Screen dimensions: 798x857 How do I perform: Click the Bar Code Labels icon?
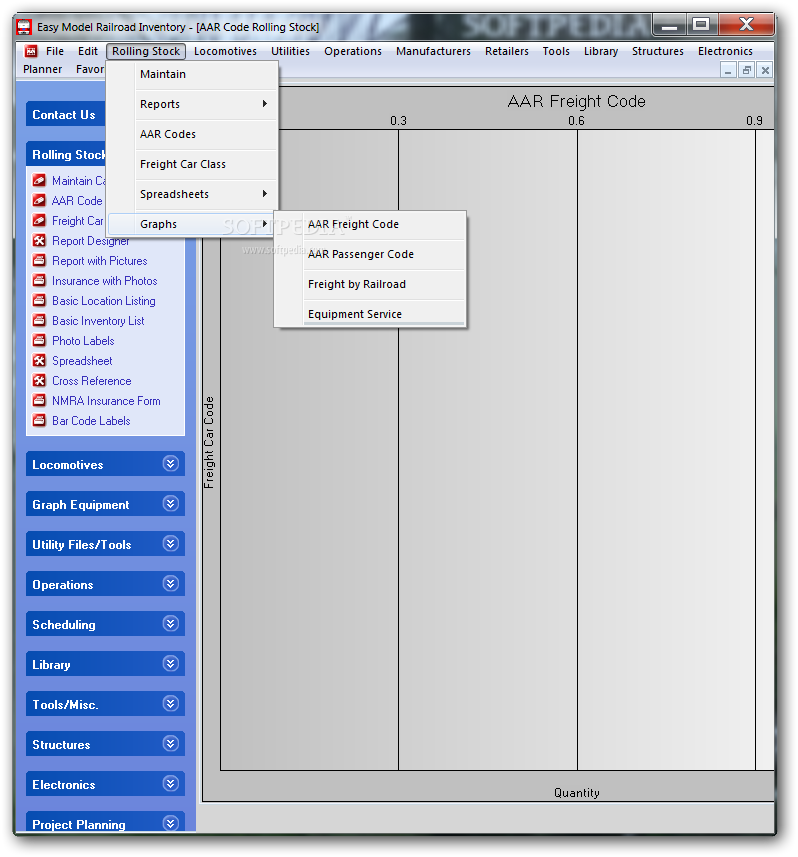point(39,420)
